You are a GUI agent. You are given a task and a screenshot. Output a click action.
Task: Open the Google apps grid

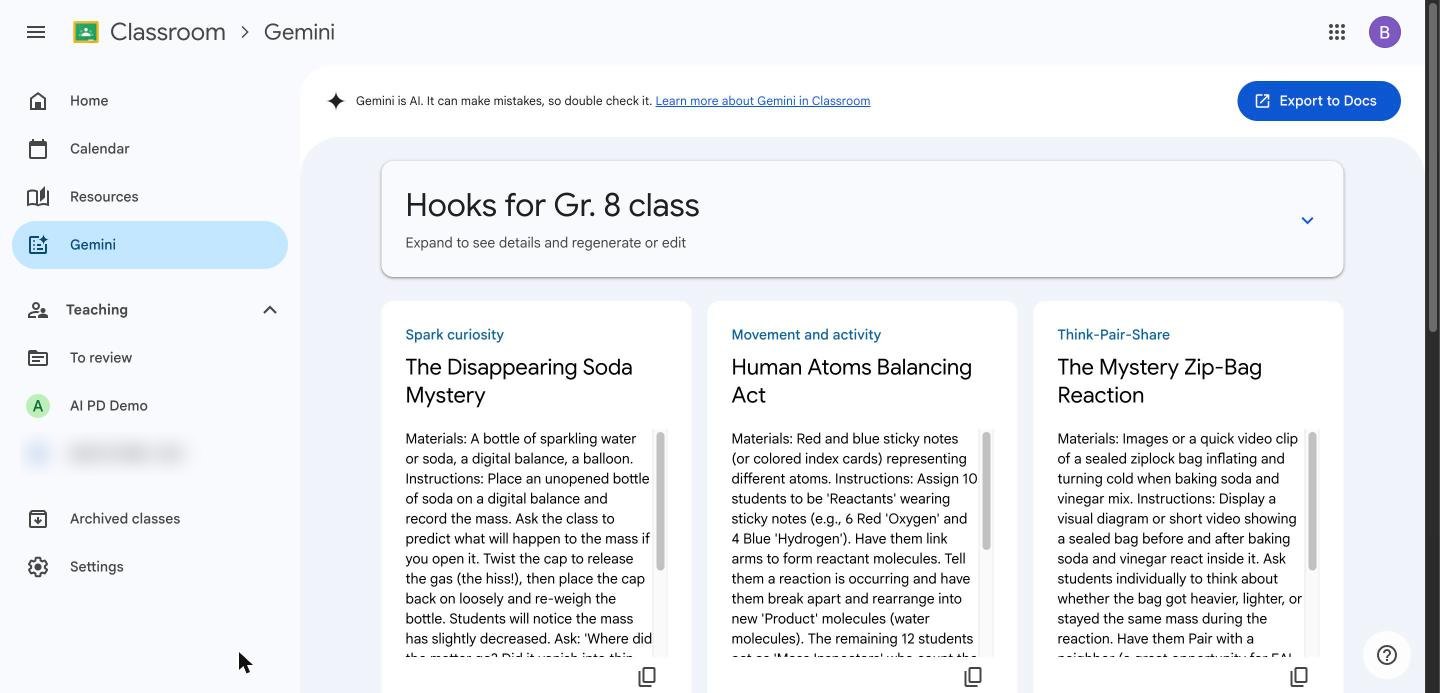[1337, 32]
